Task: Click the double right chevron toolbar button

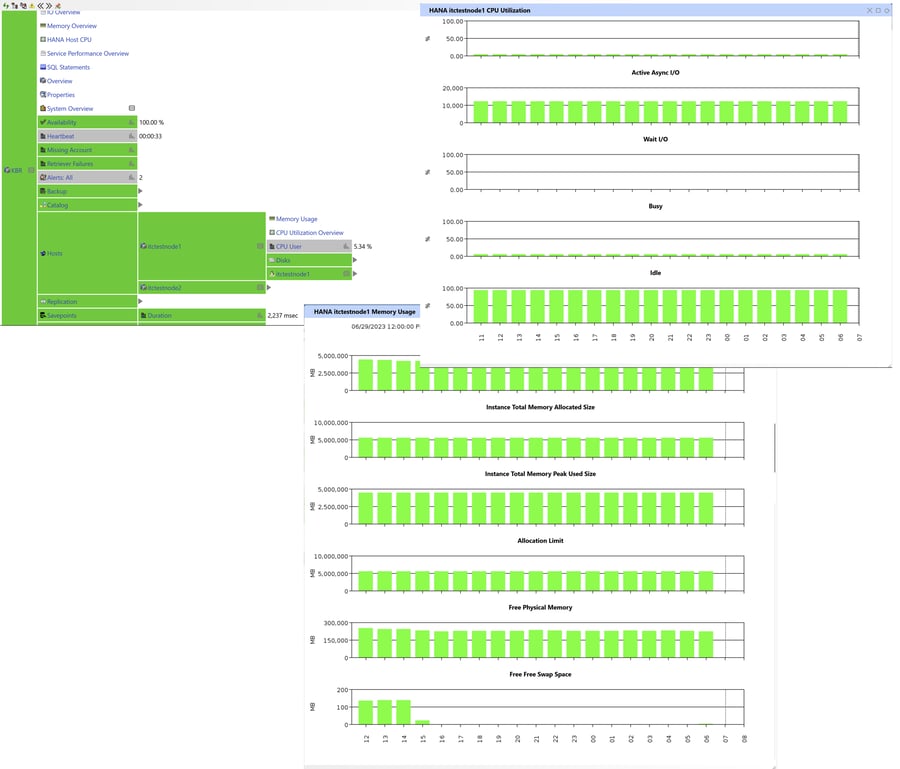Action: click(49, 5)
